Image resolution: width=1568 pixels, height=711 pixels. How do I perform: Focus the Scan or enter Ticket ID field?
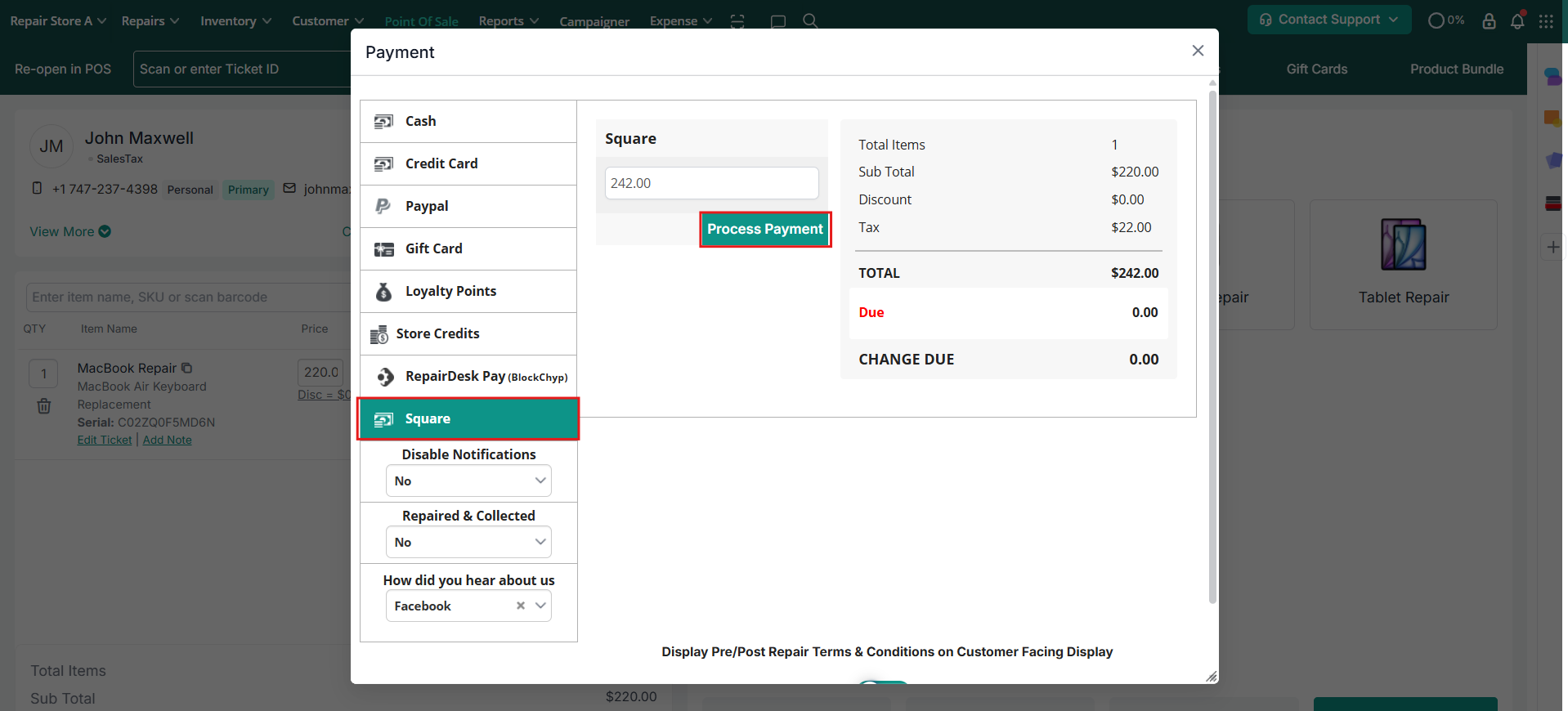[x=242, y=69]
